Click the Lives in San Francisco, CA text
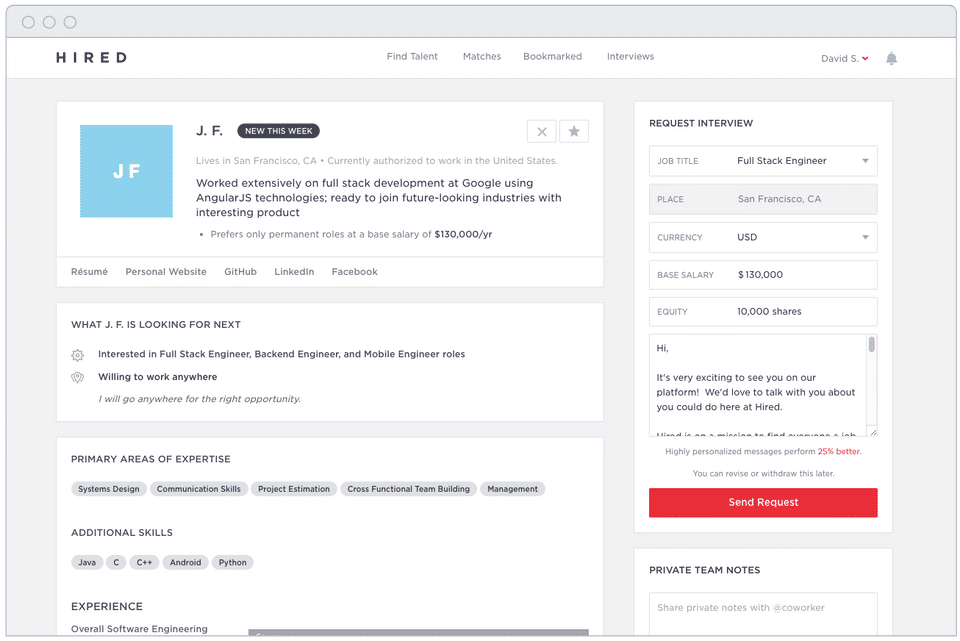The image size is (960, 641). [257, 161]
